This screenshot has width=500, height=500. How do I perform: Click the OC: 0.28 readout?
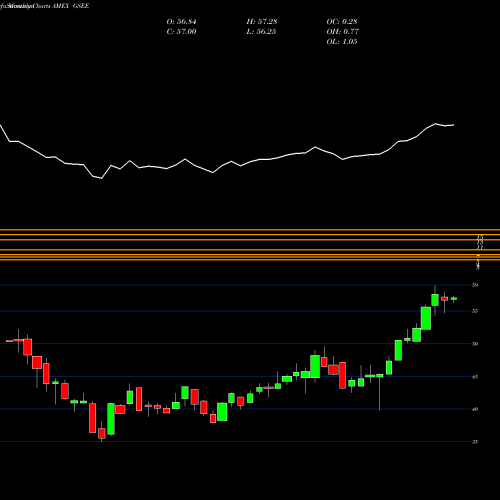[x=342, y=22]
